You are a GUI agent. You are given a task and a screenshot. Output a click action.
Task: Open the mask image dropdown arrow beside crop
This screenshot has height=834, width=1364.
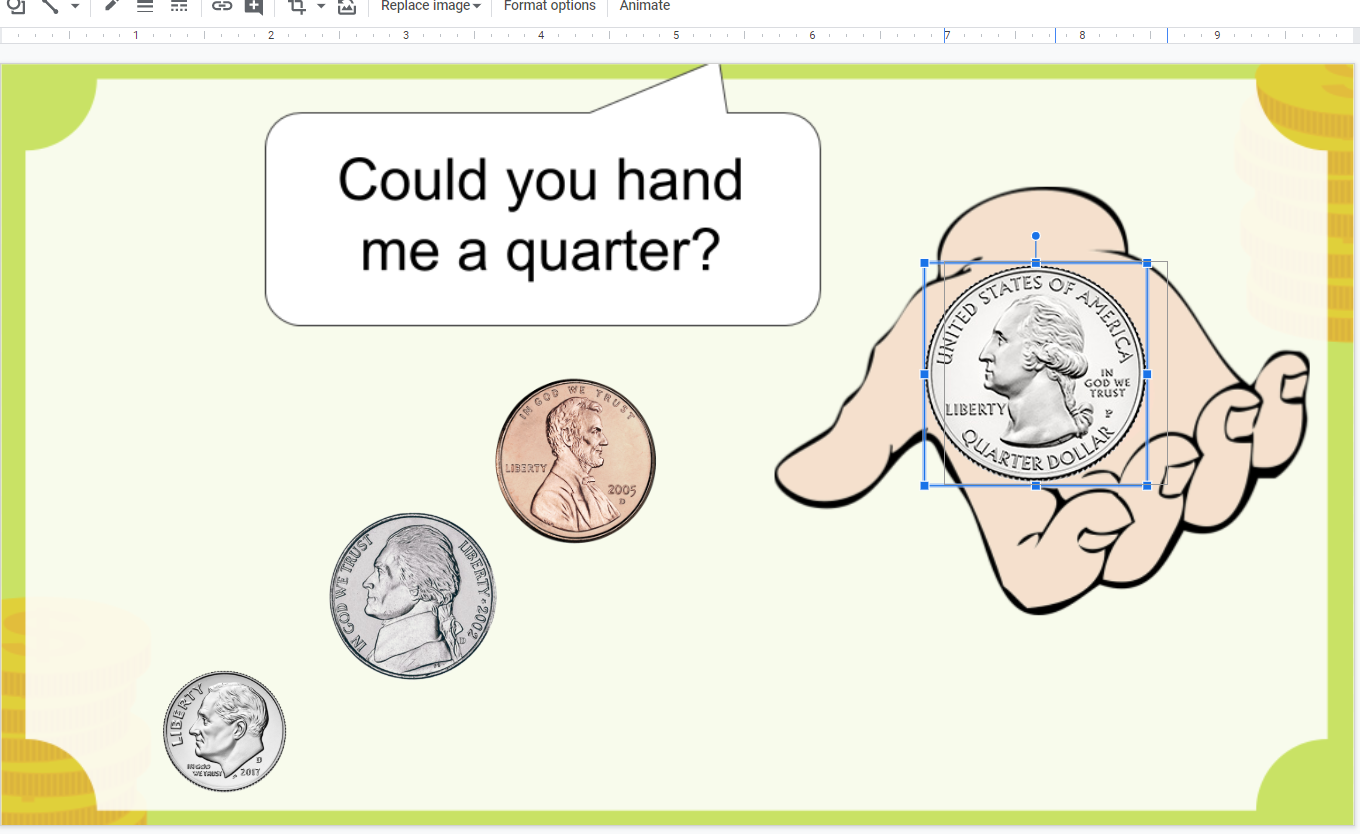(x=321, y=6)
